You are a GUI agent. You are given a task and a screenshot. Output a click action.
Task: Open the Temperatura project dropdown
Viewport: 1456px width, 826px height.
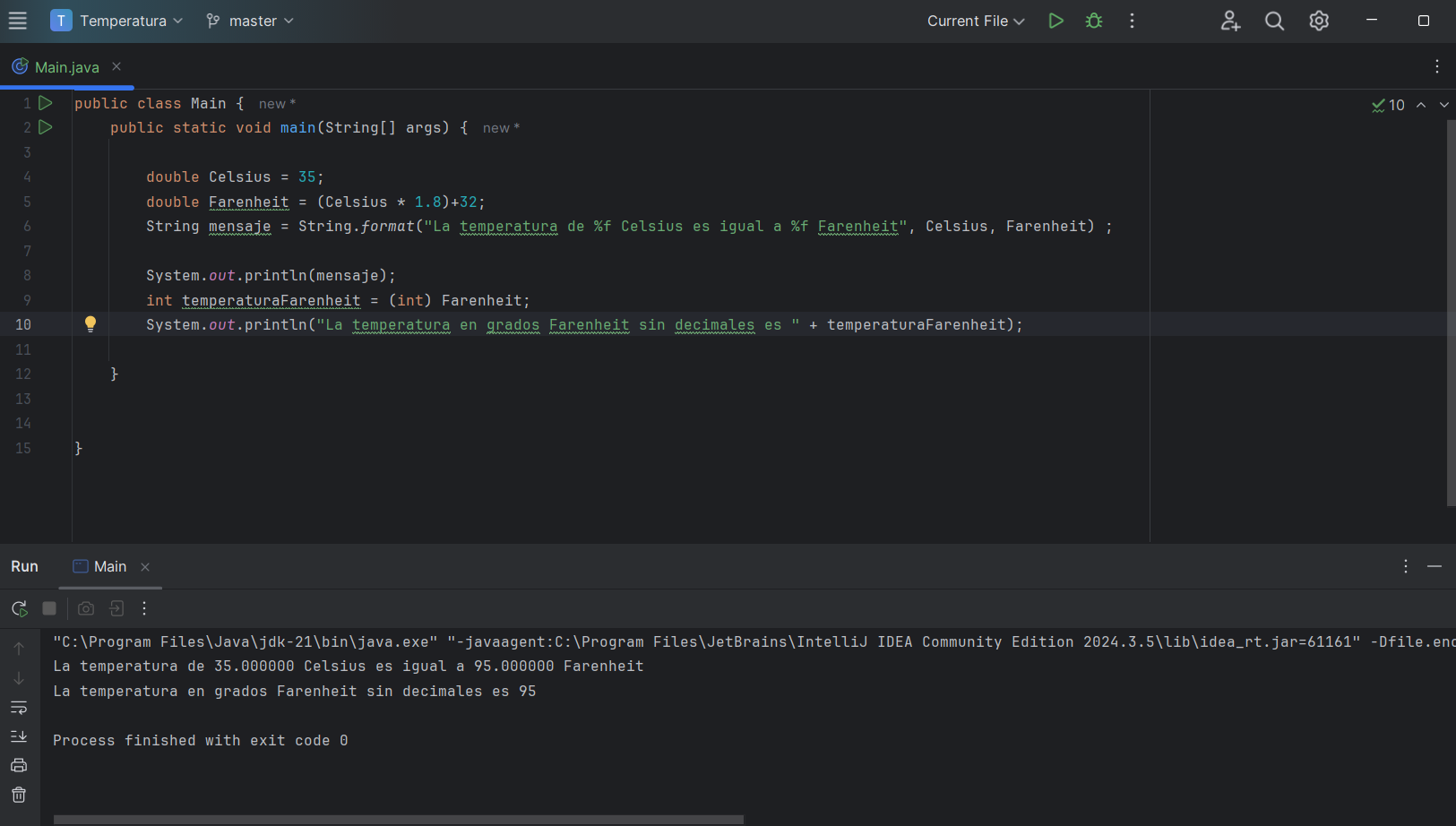tap(116, 21)
